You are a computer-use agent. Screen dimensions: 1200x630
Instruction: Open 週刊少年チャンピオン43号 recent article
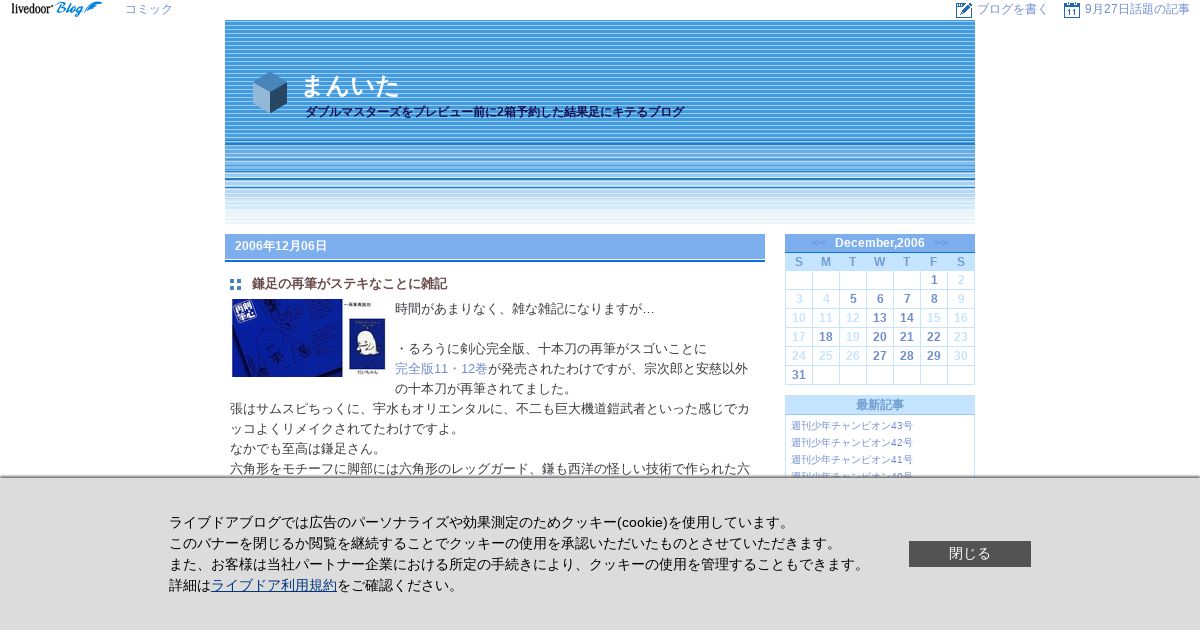coord(852,426)
